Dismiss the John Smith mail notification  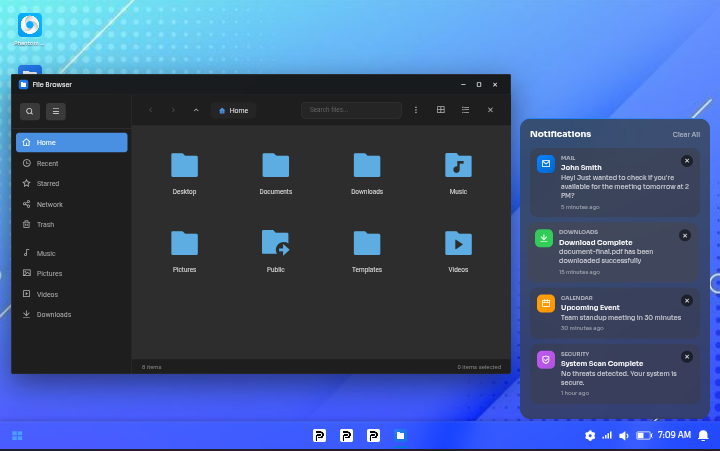(x=687, y=161)
